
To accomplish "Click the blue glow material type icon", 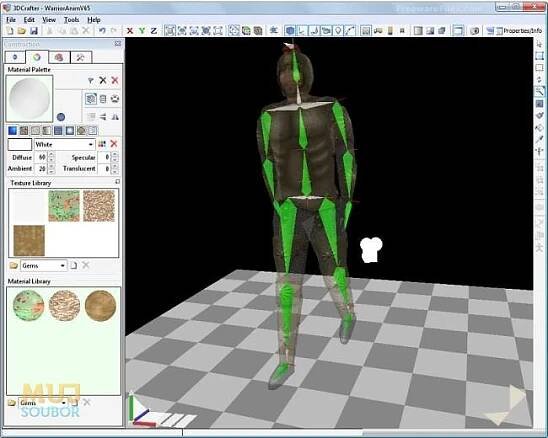I will [70, 131].
